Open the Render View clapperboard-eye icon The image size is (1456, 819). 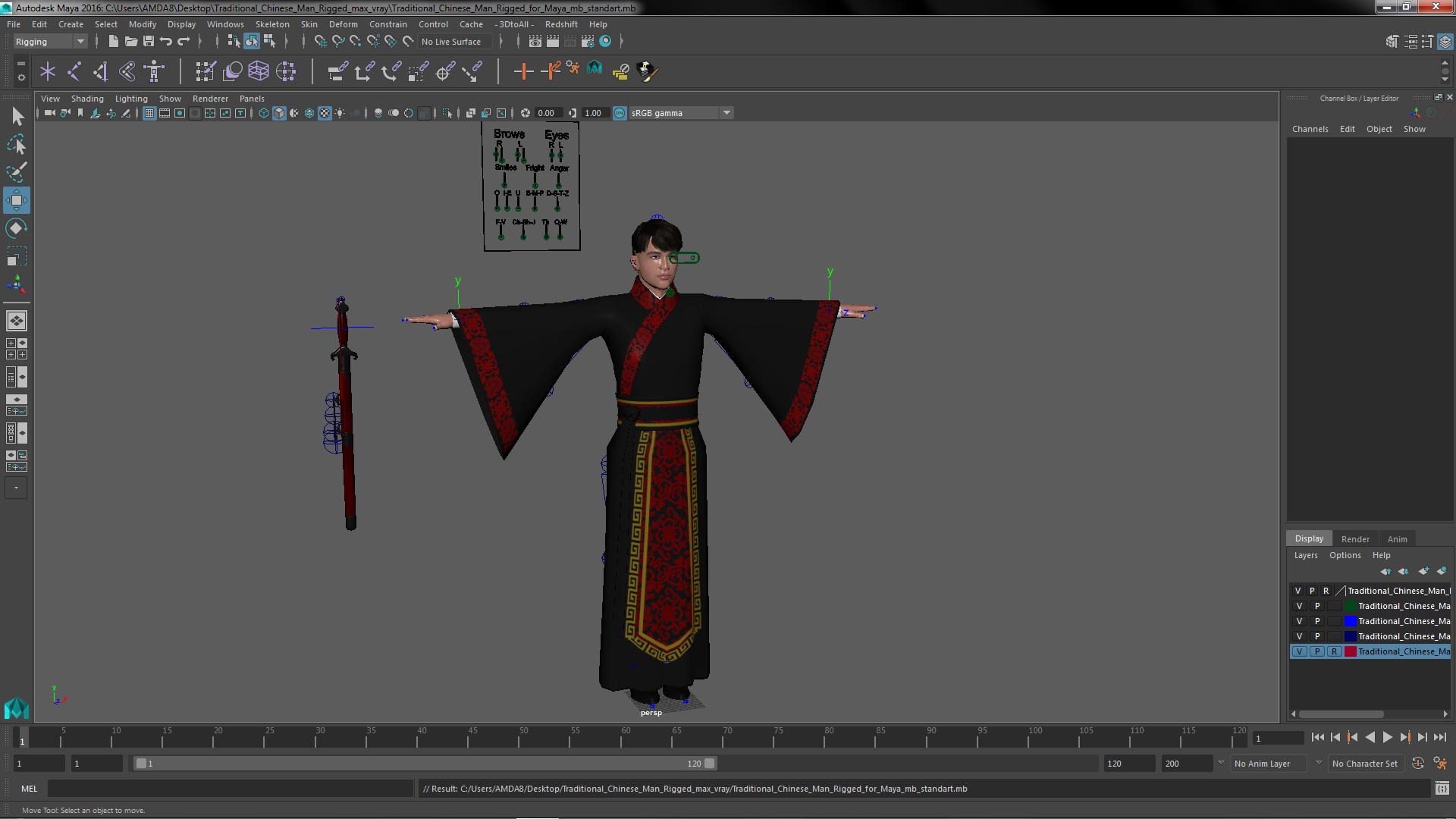pos(535,42)
